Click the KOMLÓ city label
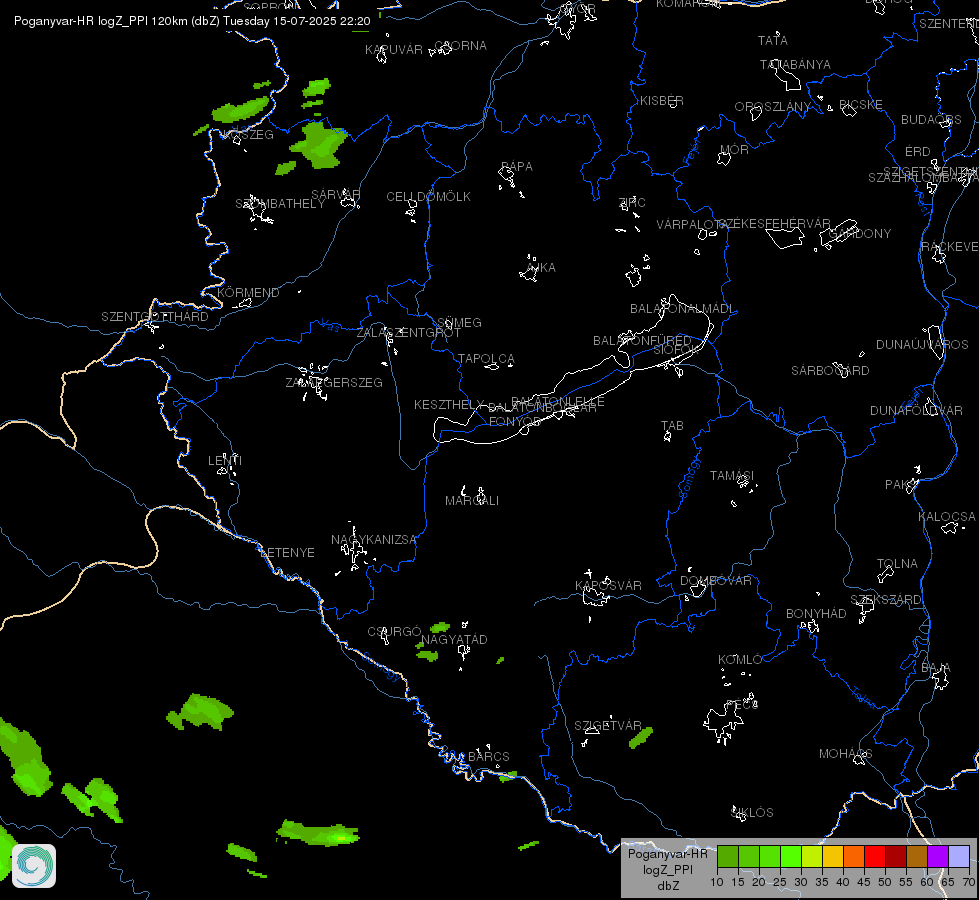979x900 pixels. click(740, 660)
